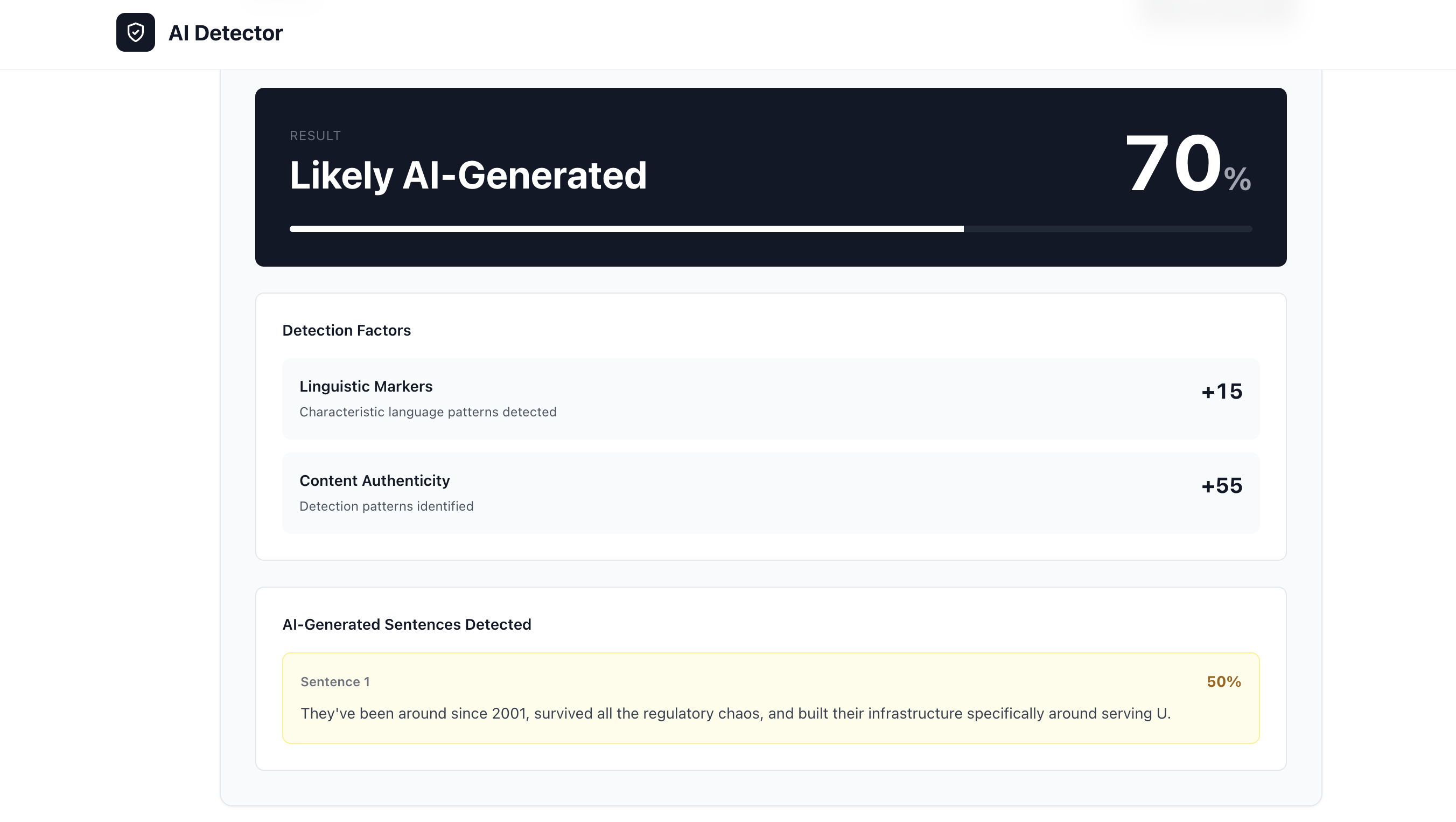Click the checkmark inside the shield badge
The height and width of the screenshot is (822, 1456).
point(136,33)
